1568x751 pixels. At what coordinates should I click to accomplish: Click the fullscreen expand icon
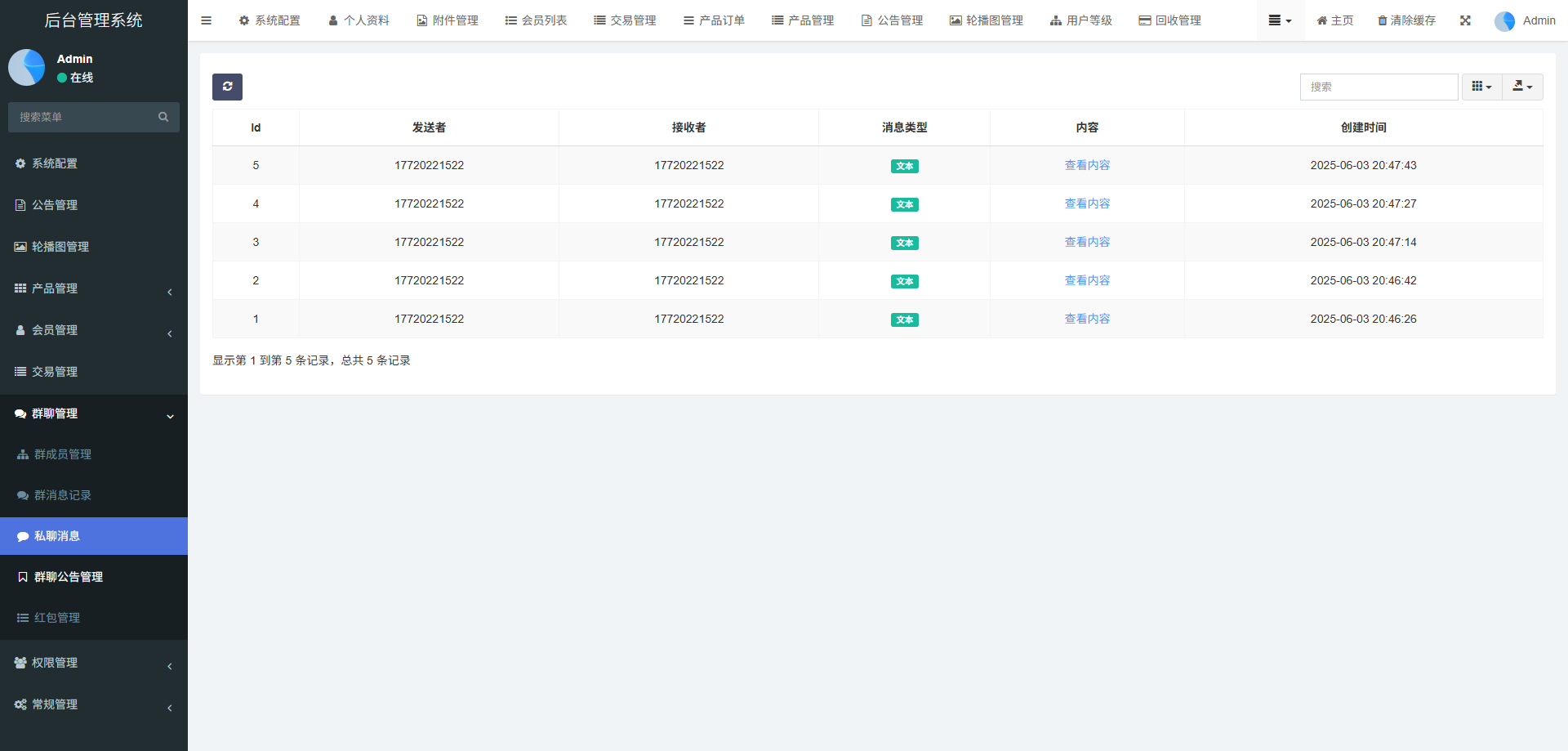tap(1465, 20)
